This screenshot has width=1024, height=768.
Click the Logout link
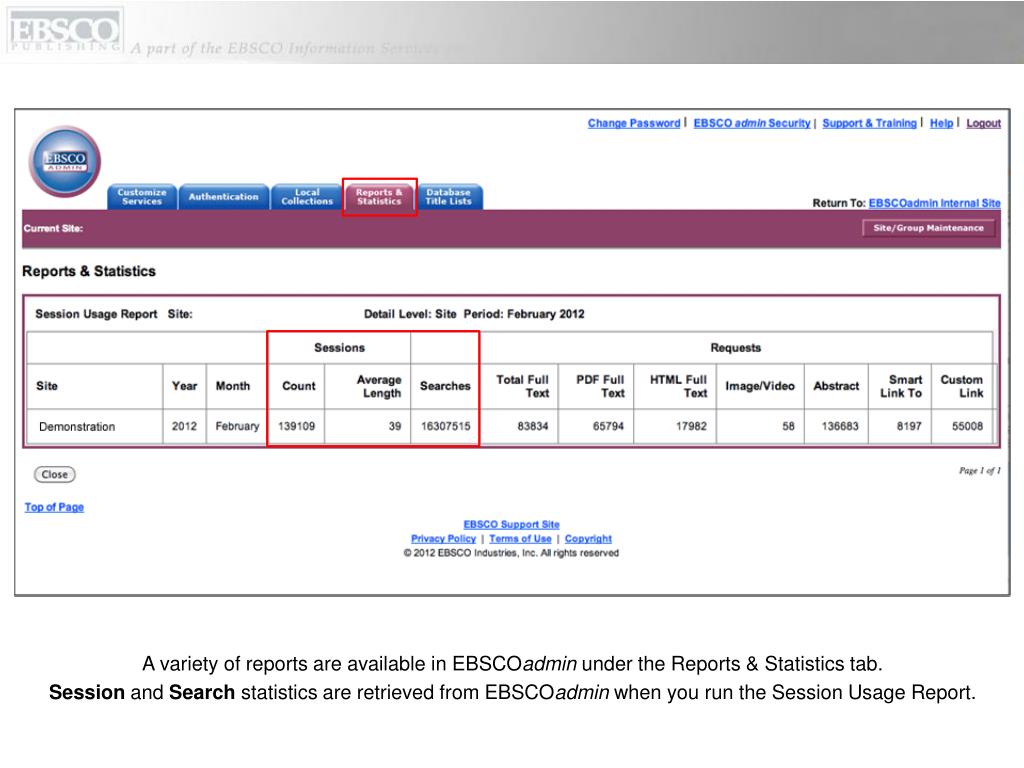pos(984,123)
